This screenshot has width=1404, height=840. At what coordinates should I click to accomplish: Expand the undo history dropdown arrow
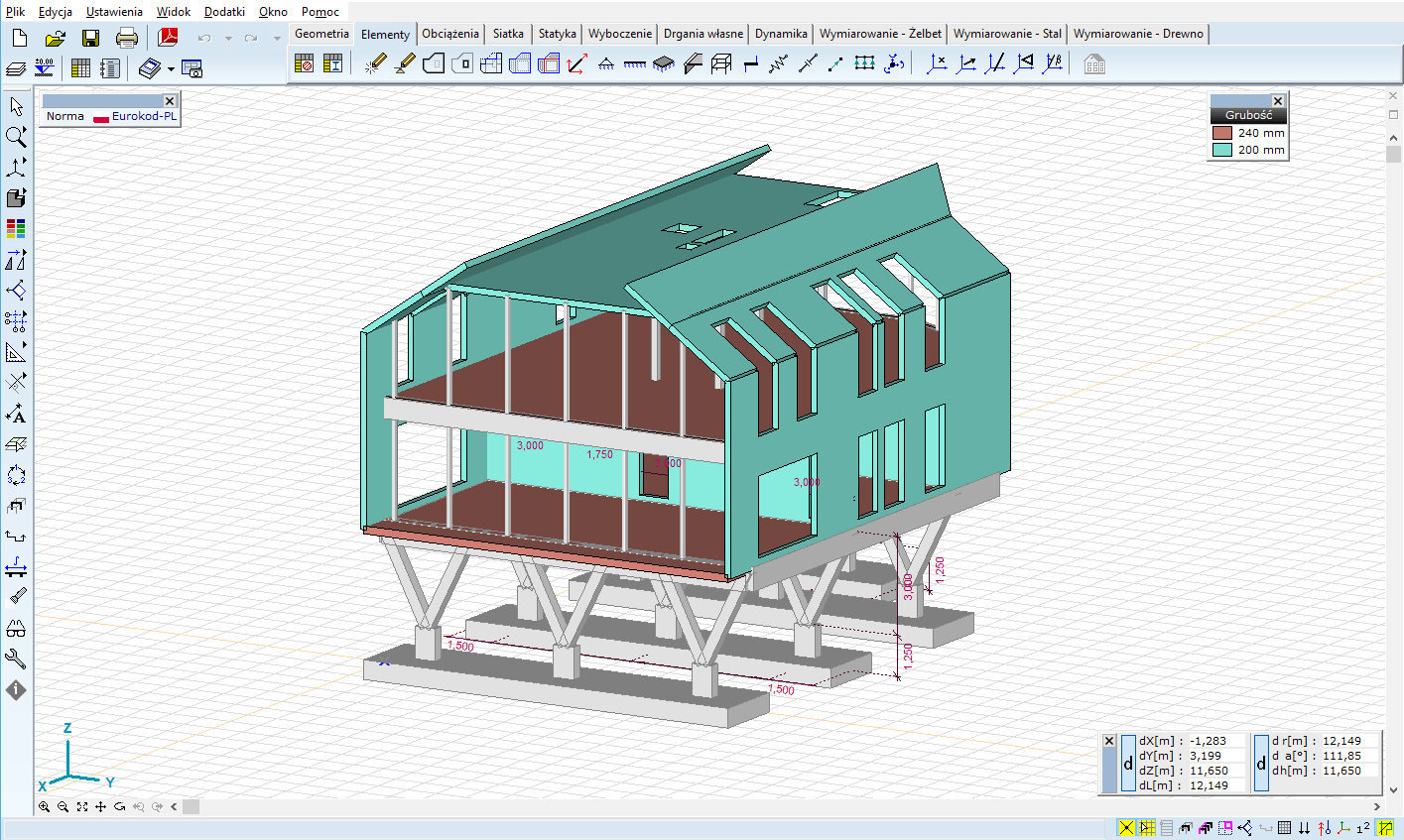[x=228, y=39]
